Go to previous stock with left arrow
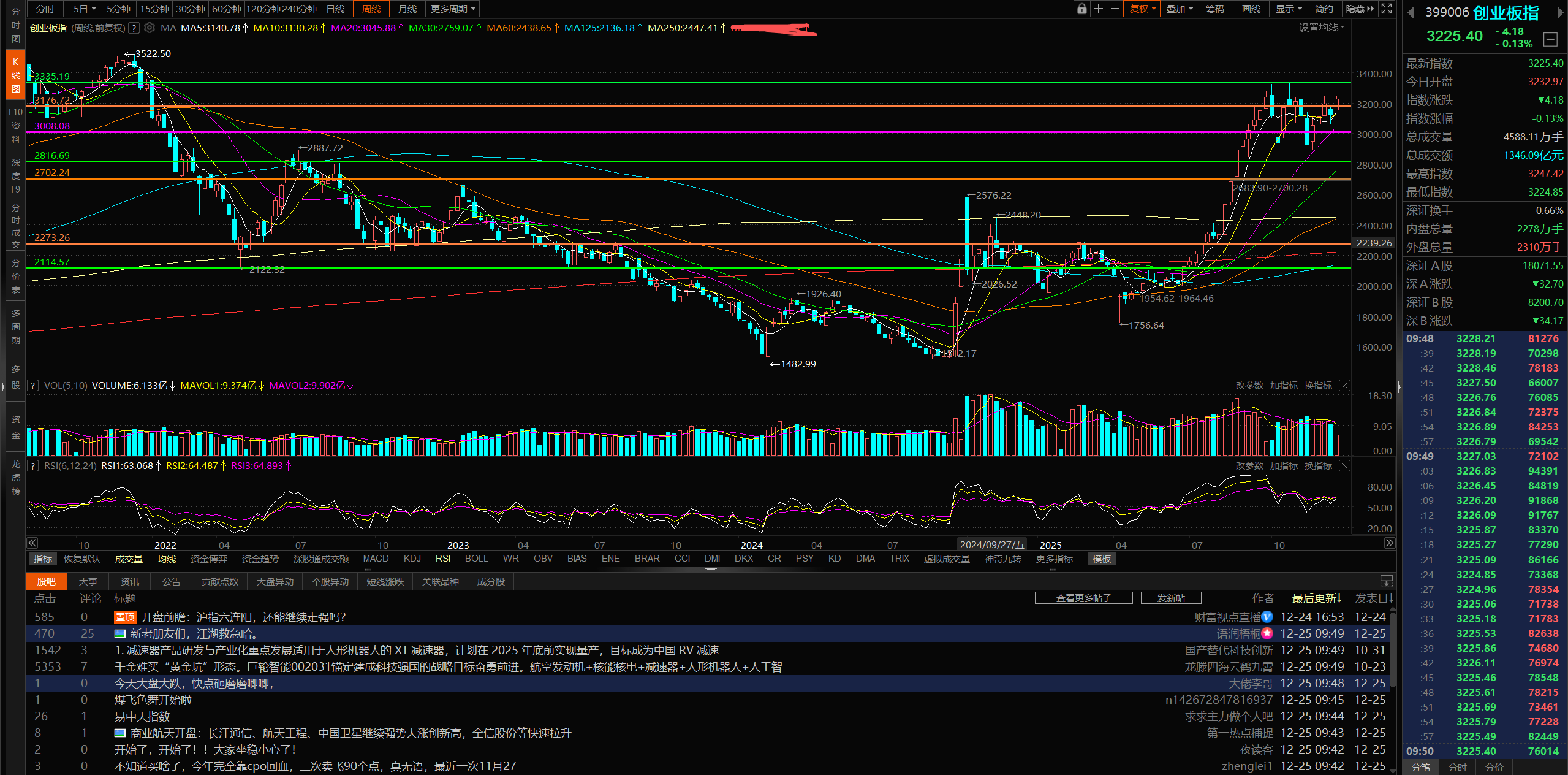 pyautogui.click(x=1411, y=12)
